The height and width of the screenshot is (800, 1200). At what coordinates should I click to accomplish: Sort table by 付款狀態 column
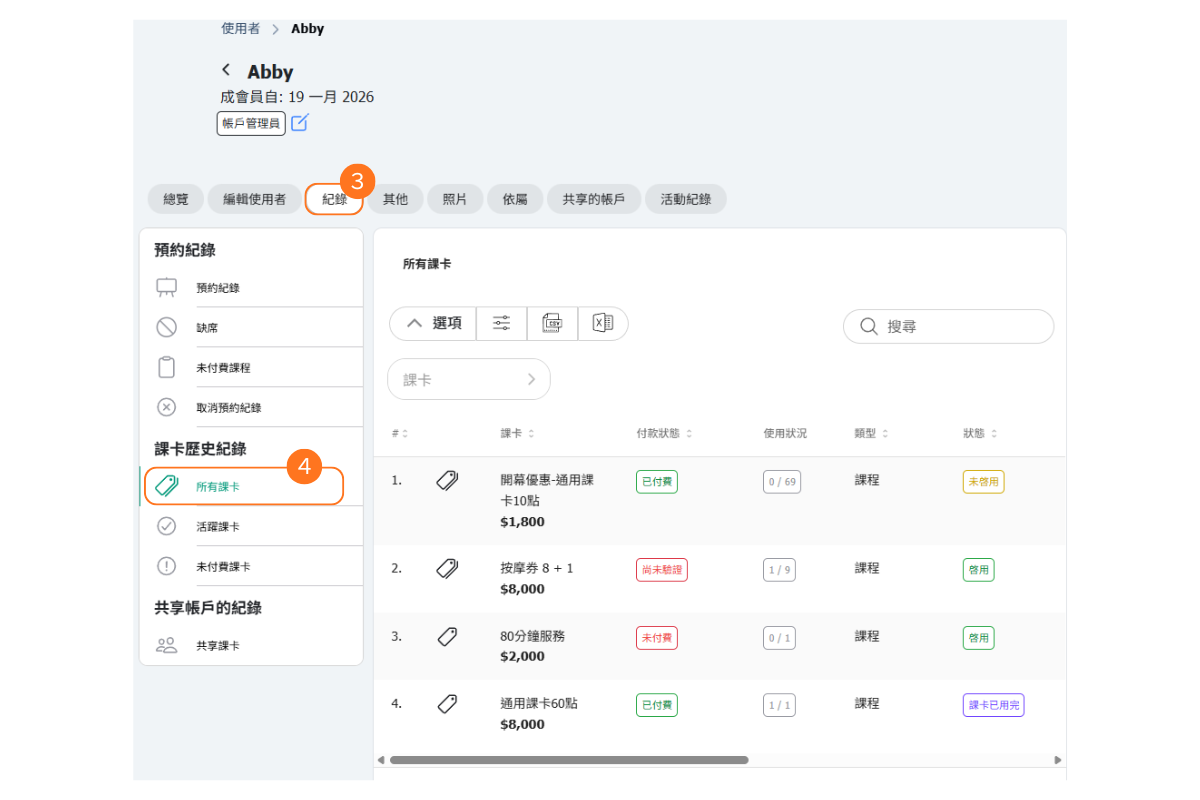point(664,433)
